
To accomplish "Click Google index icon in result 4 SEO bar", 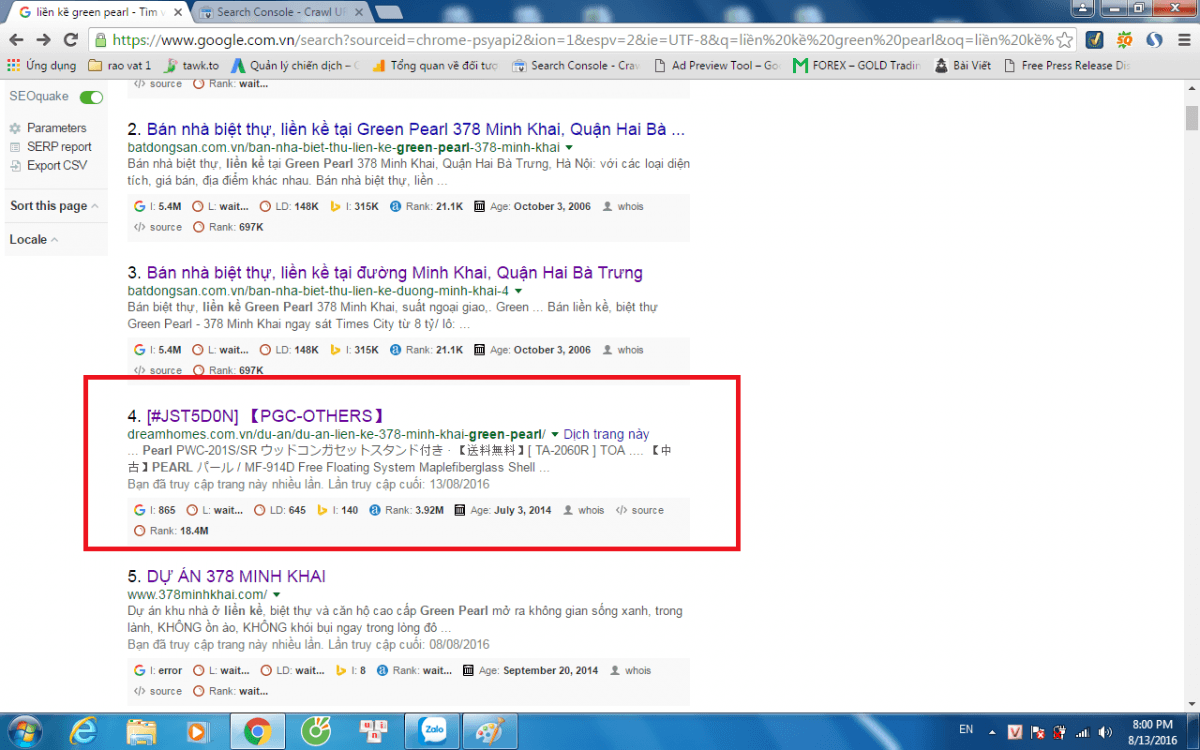I will tap(139, 510).
